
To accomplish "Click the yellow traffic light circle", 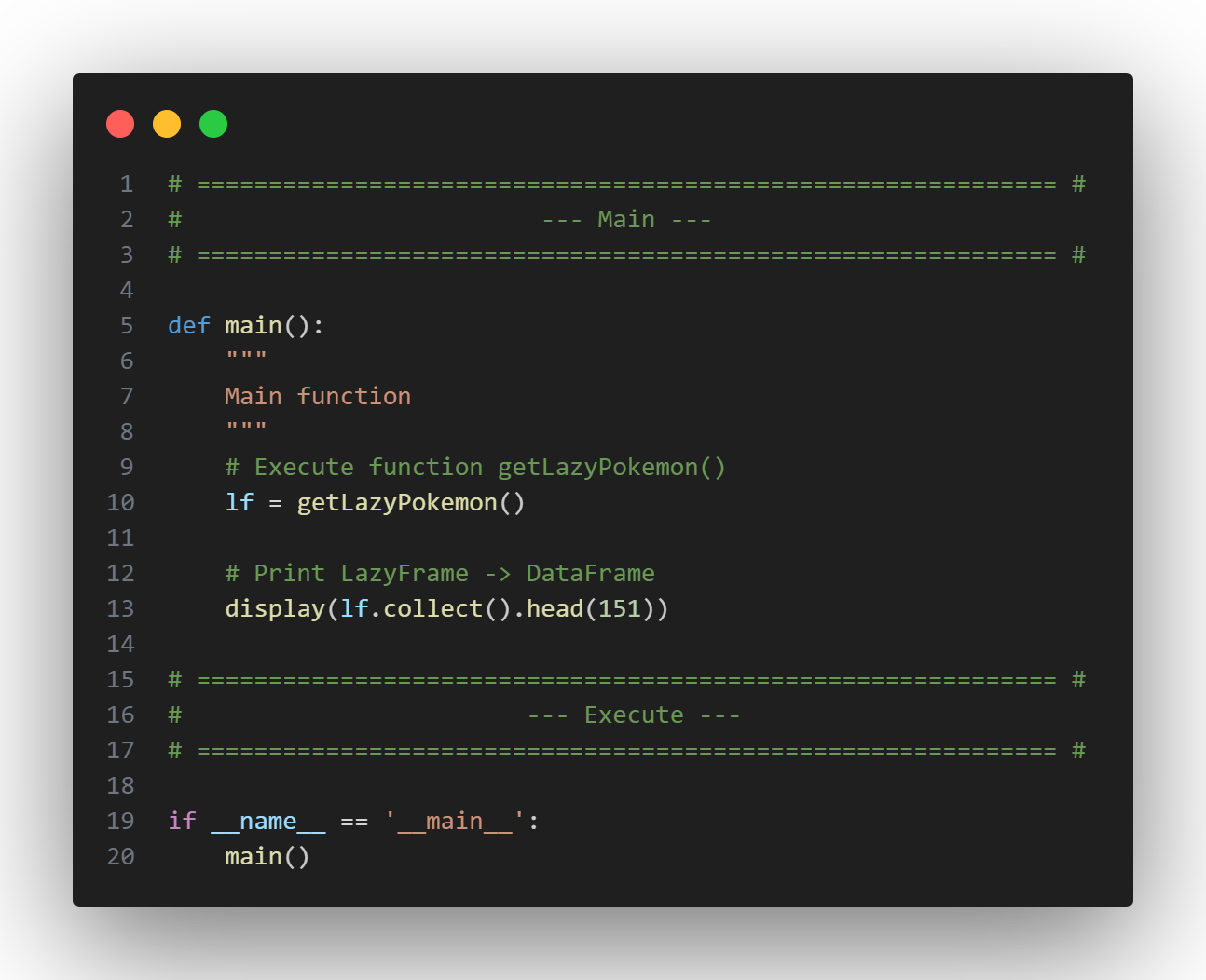I will (x=167, y=123).
